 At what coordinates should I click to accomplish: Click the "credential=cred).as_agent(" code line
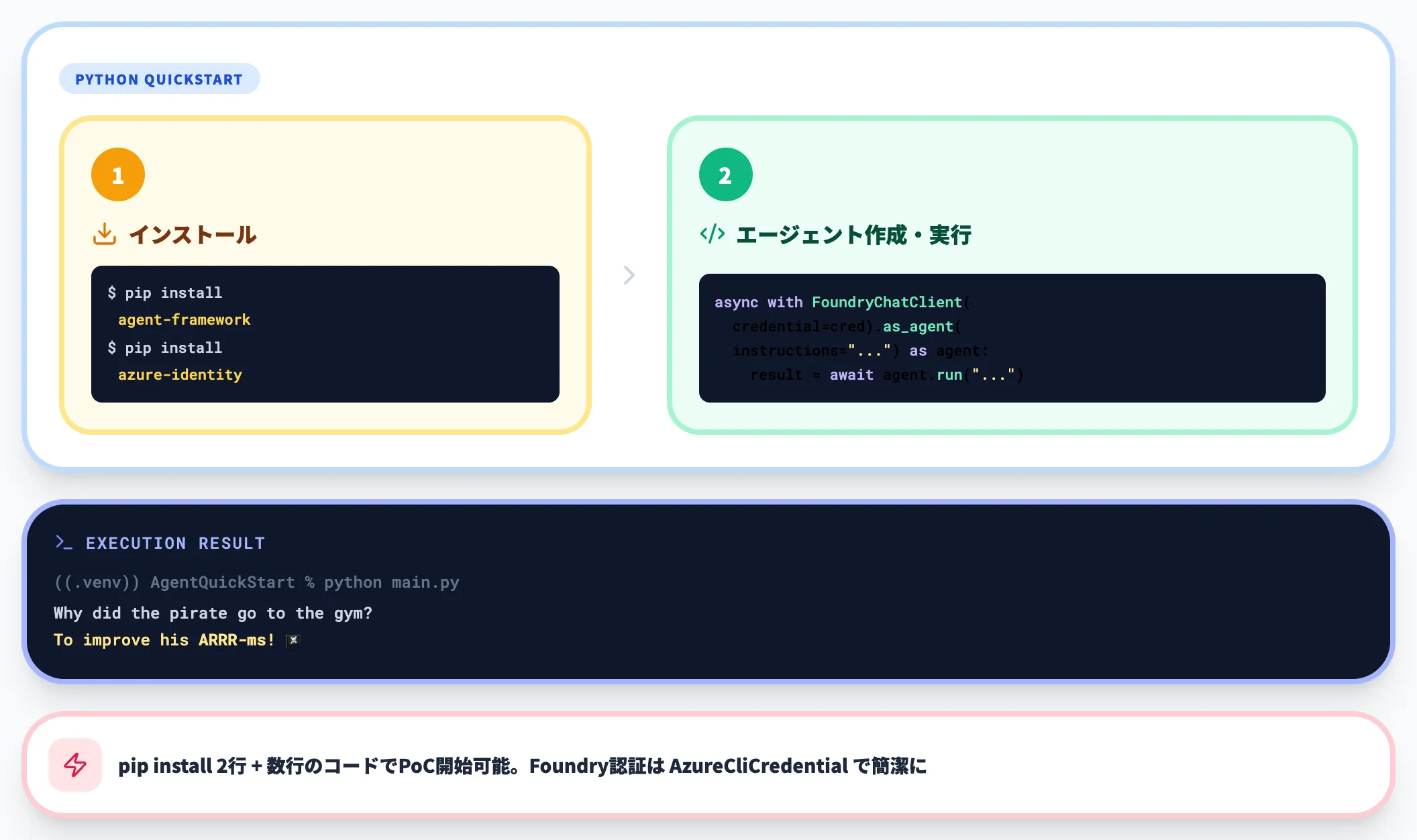(847, 327)
